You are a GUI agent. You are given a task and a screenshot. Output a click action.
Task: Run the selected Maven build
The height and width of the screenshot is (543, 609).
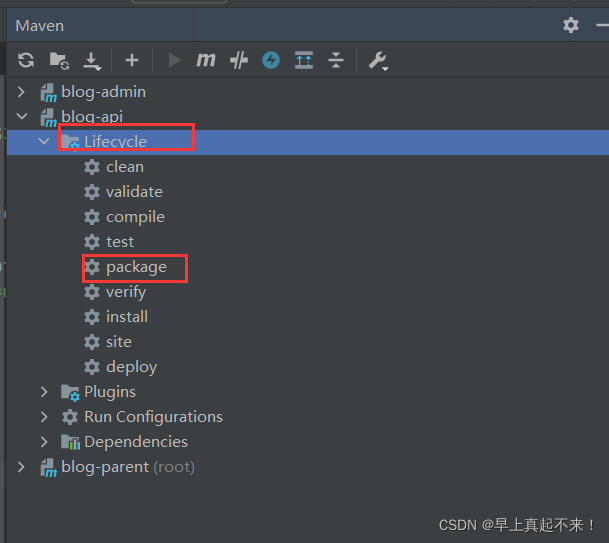point(174,60)
